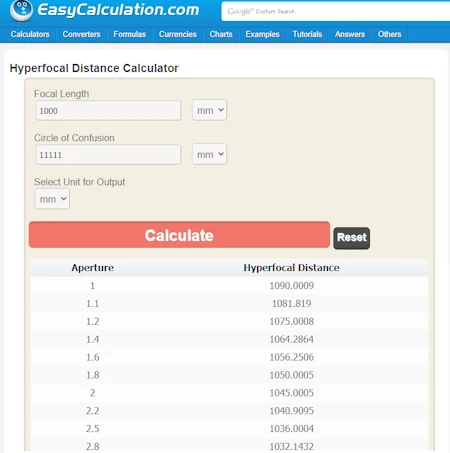The image size is (450, 453).
Task: Open the Formulas menu
Action: tap(130, 34)
